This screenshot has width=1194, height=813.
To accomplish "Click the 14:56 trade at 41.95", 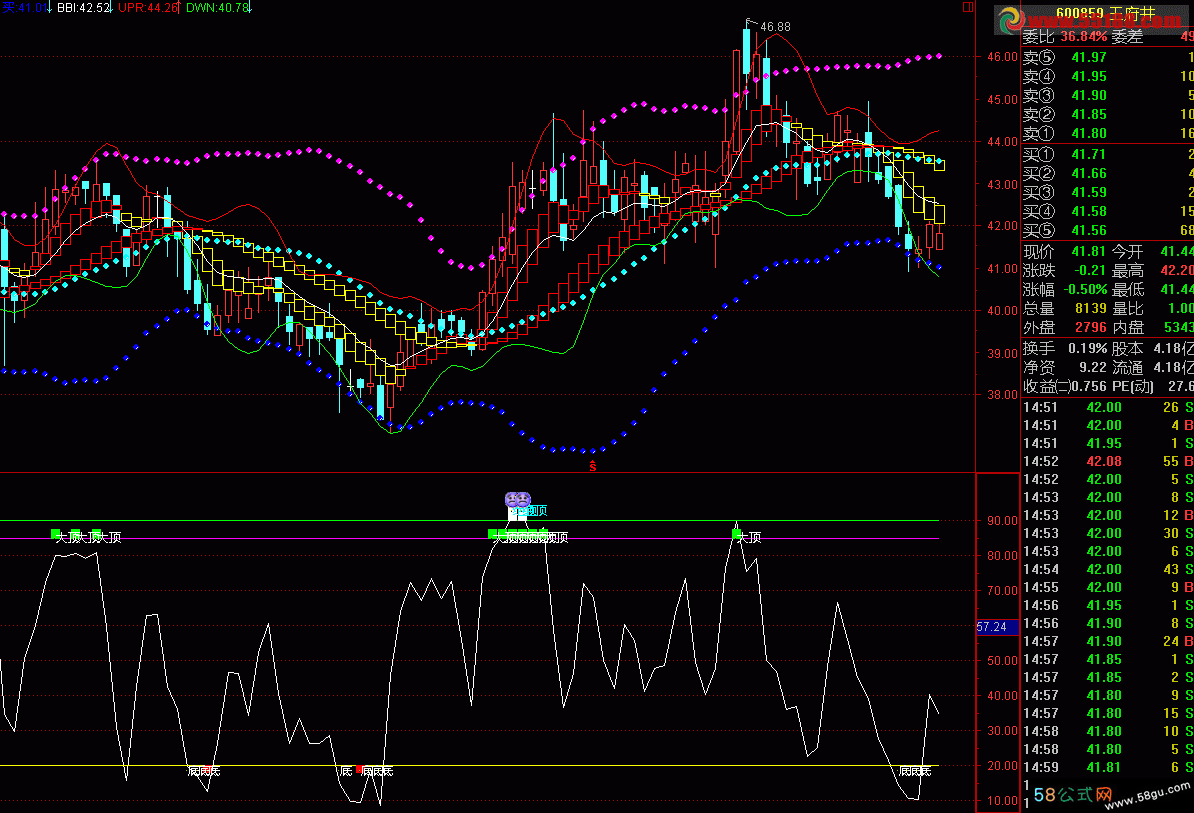I will click(1107, 605).
